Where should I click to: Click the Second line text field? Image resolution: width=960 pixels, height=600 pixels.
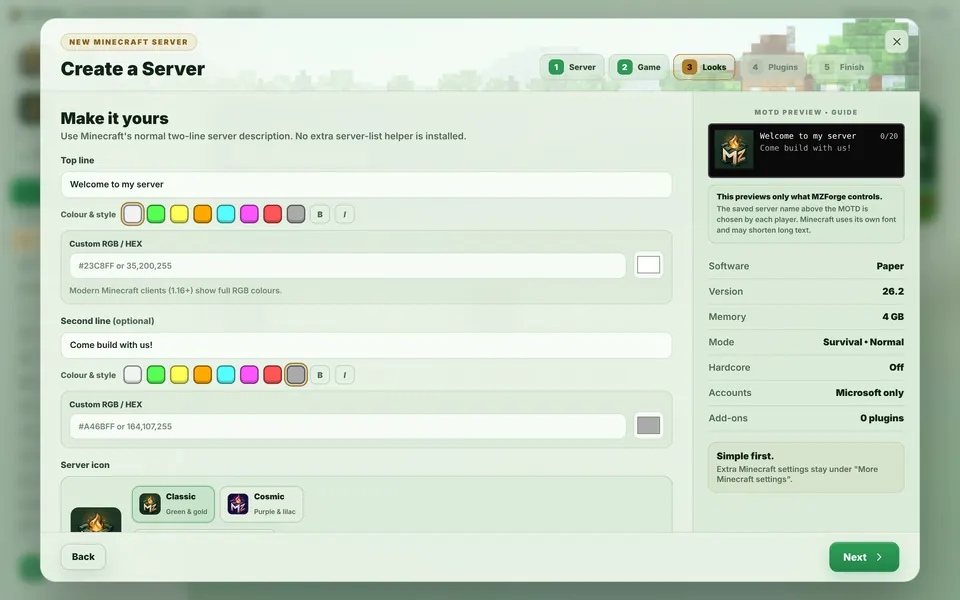click(366, 345)
